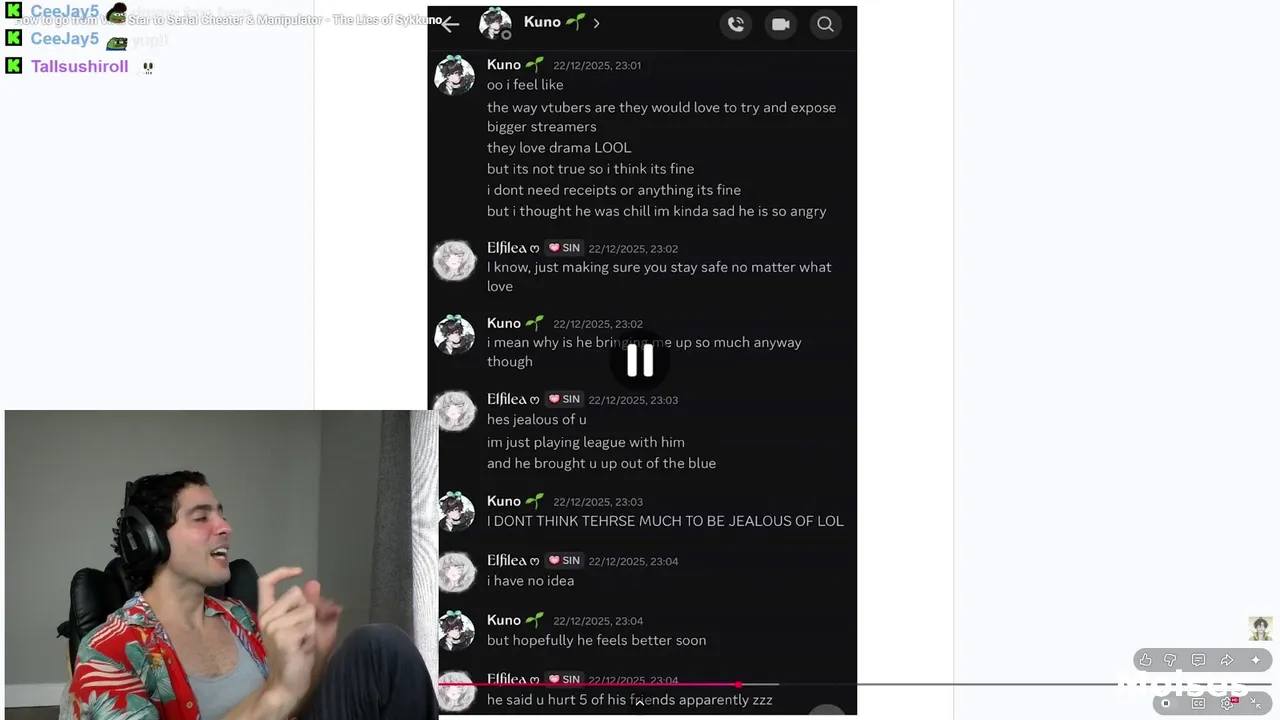Open the sparkle Ask feature
The image size is (1280, 720).
pos(1256,660)
